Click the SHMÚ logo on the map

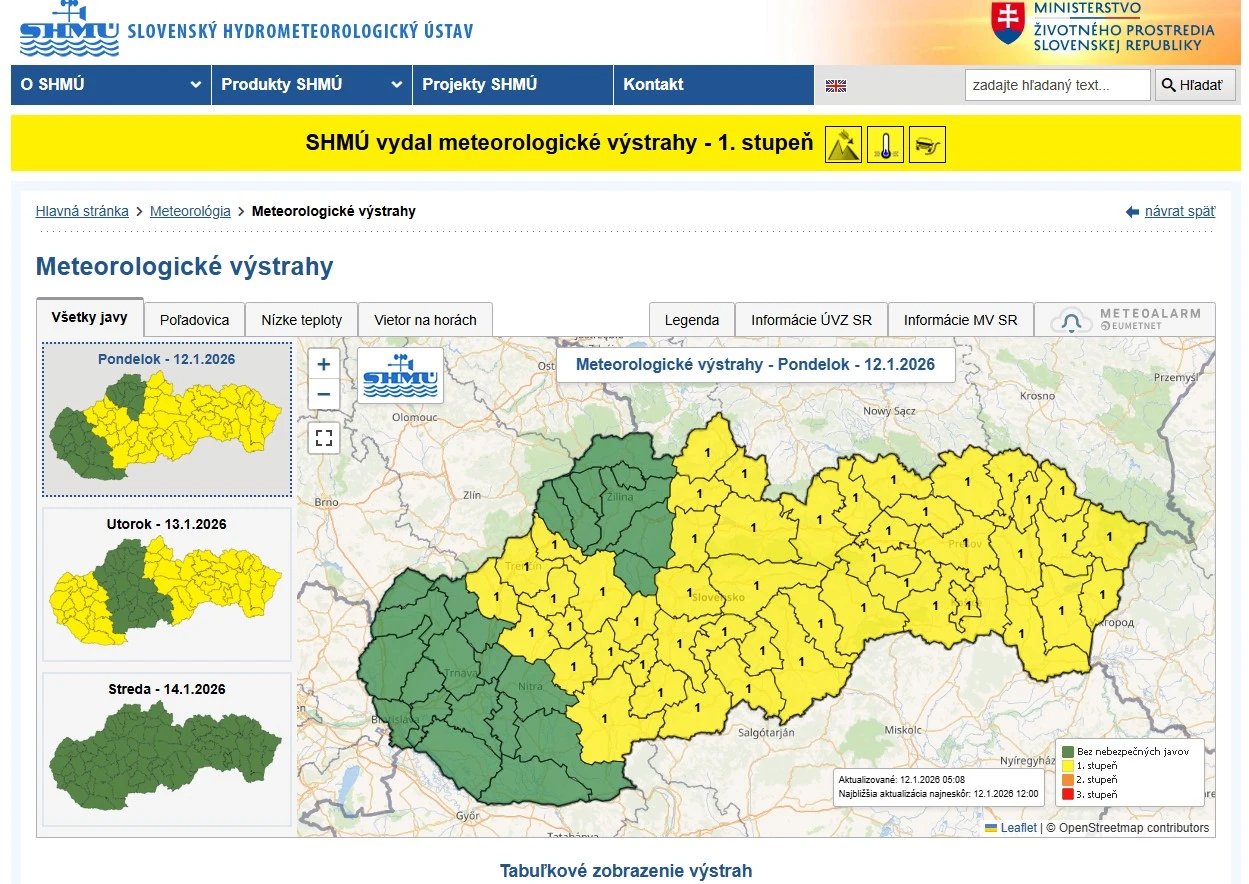(x=400, y=374)
